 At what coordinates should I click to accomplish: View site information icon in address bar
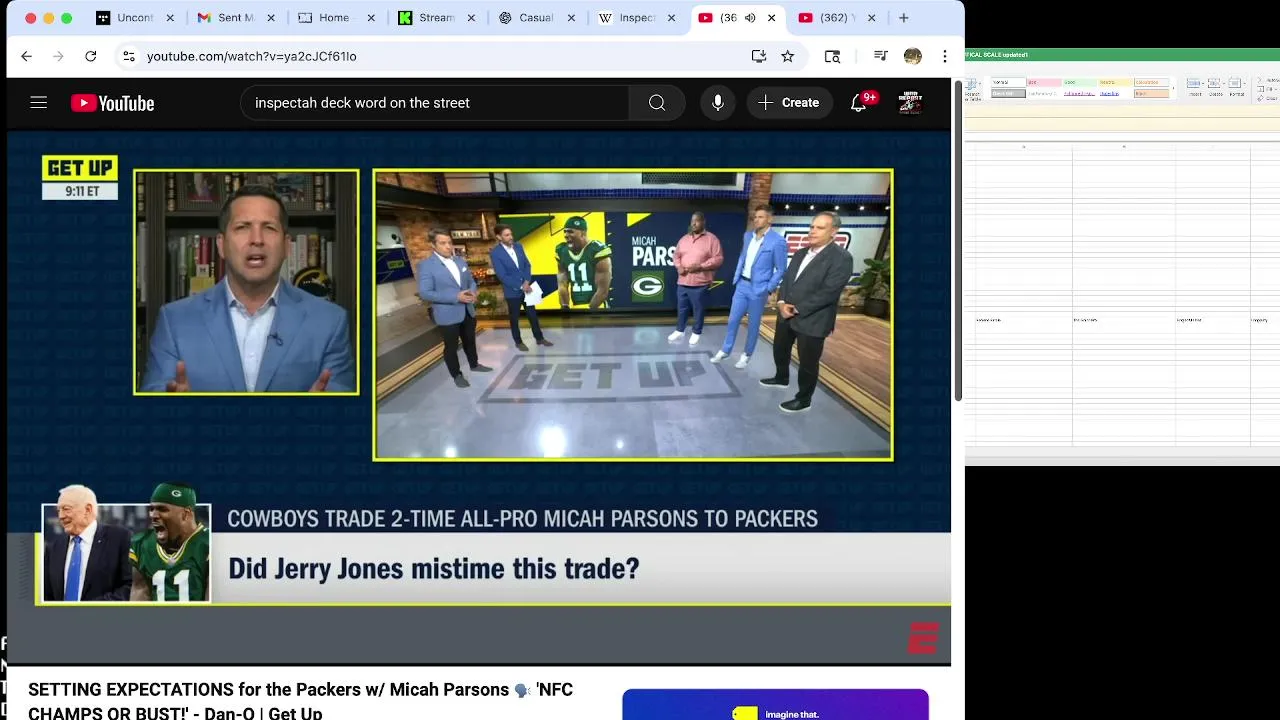128,56
